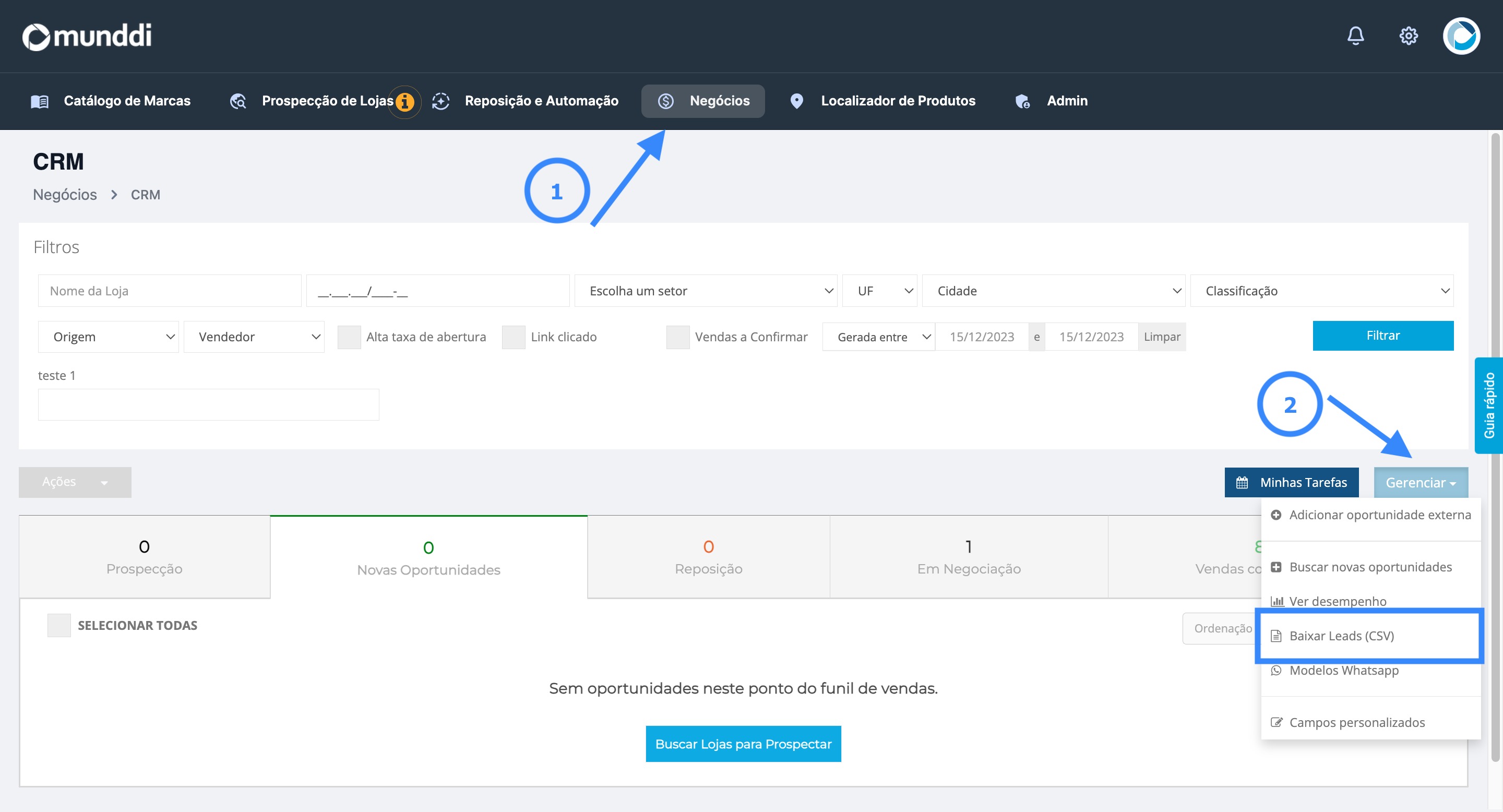This screenshot has height=812, width=1503.
Task: Click the Admin shield icon
Action: coord(1022,101)
